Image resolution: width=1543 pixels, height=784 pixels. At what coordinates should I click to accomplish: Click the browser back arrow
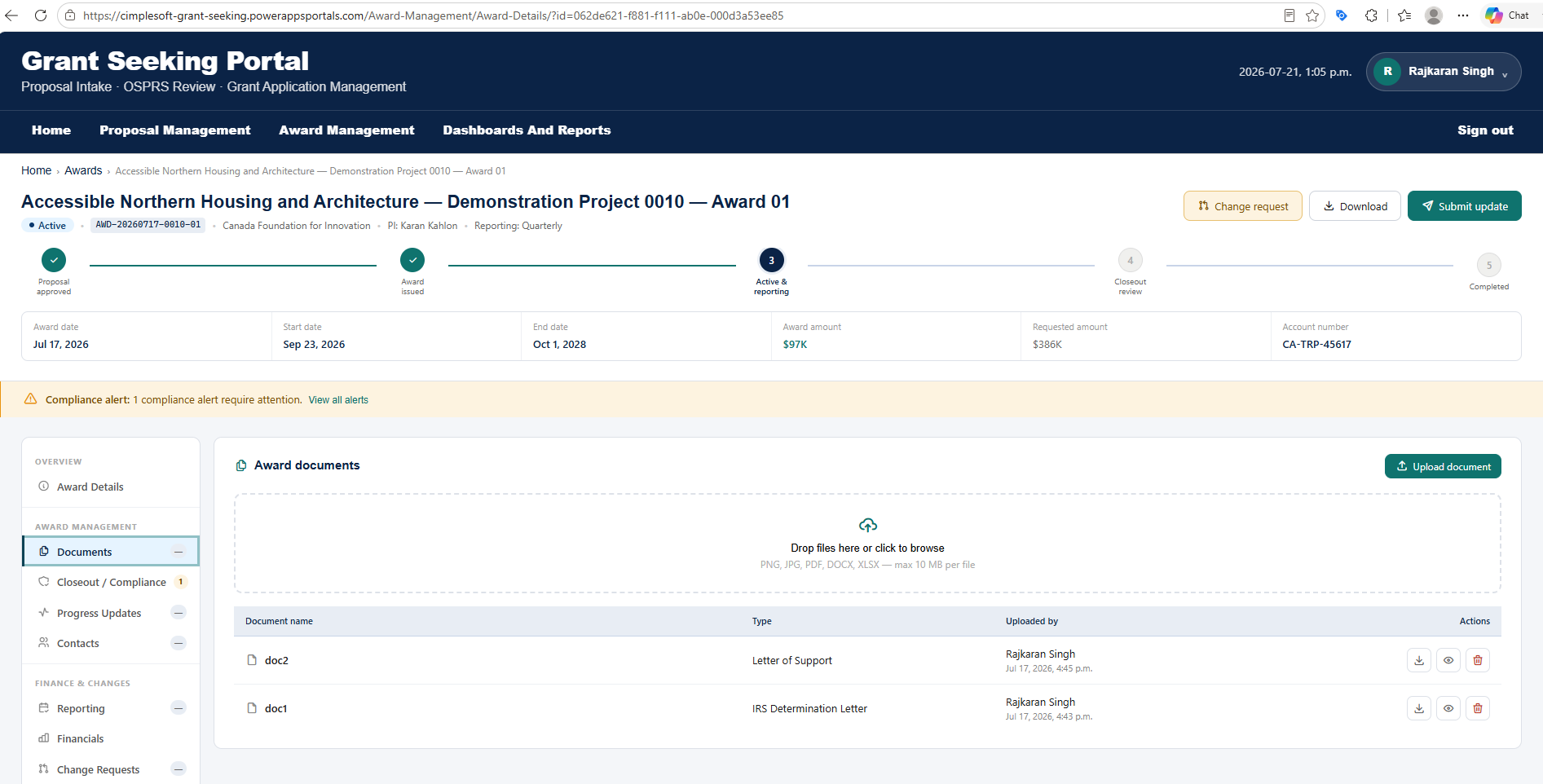pyautogui.click(x=12, y=15)
